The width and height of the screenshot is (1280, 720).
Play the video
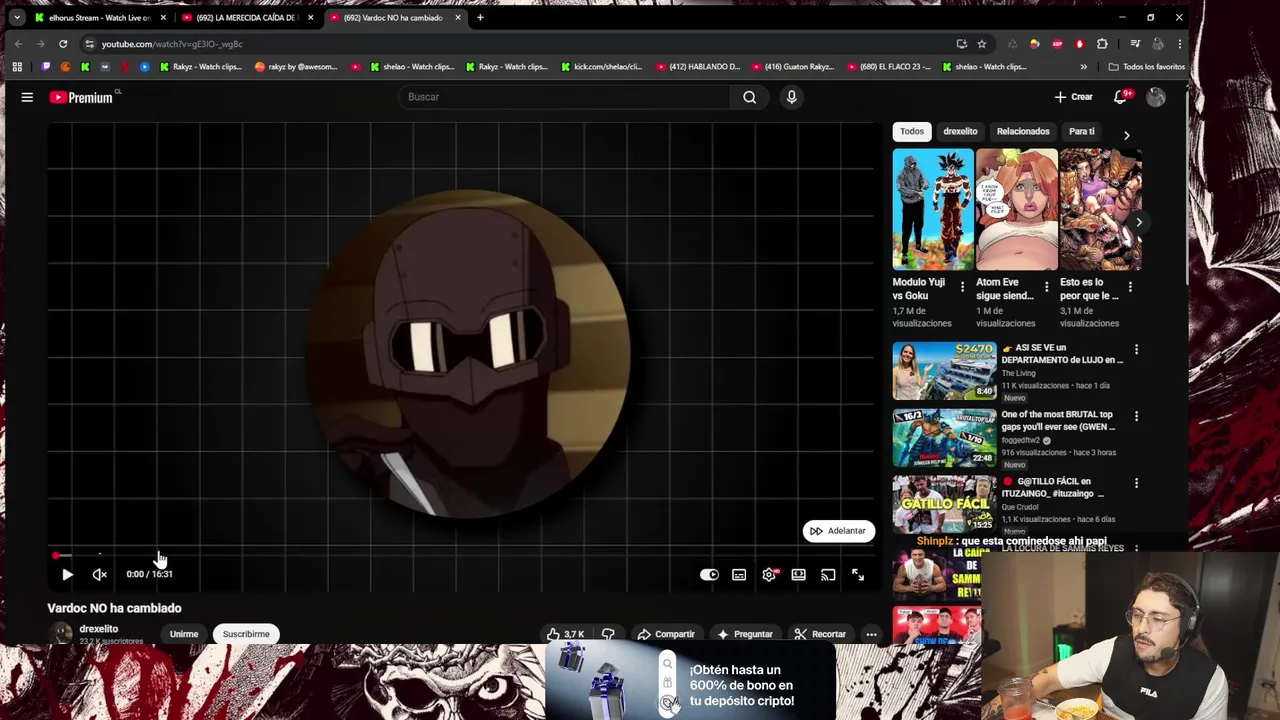(67, 575)
